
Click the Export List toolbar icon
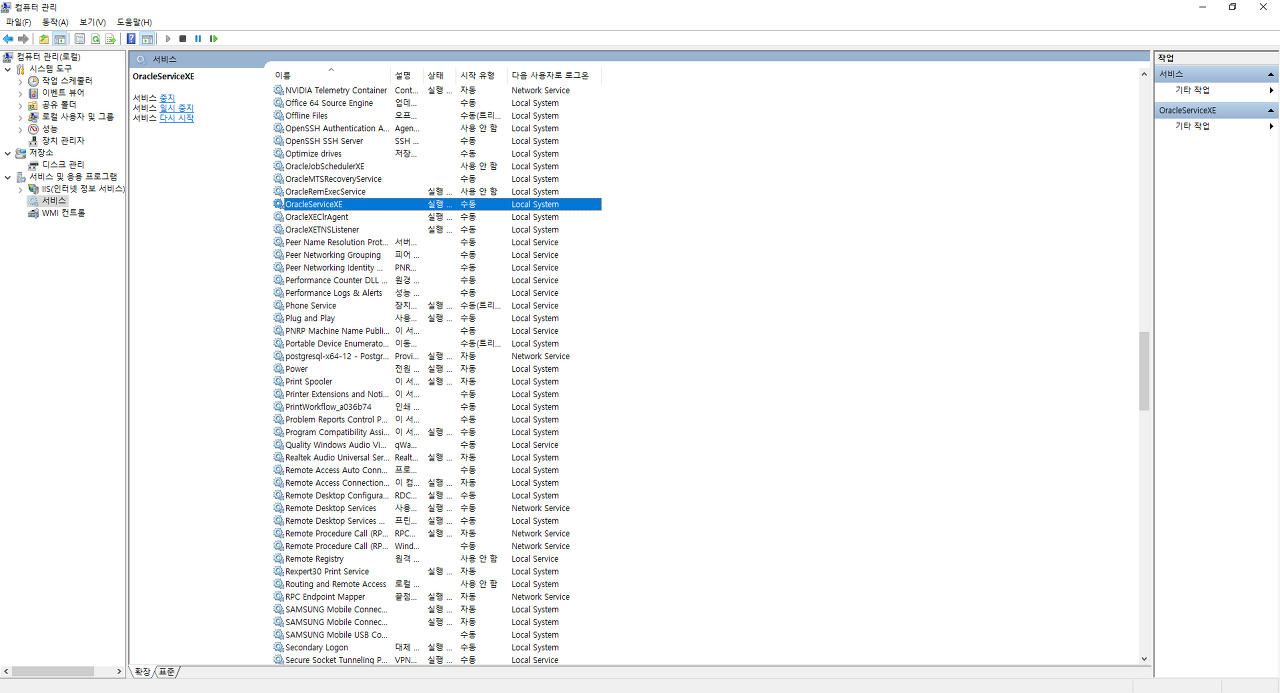click(110, 39)
